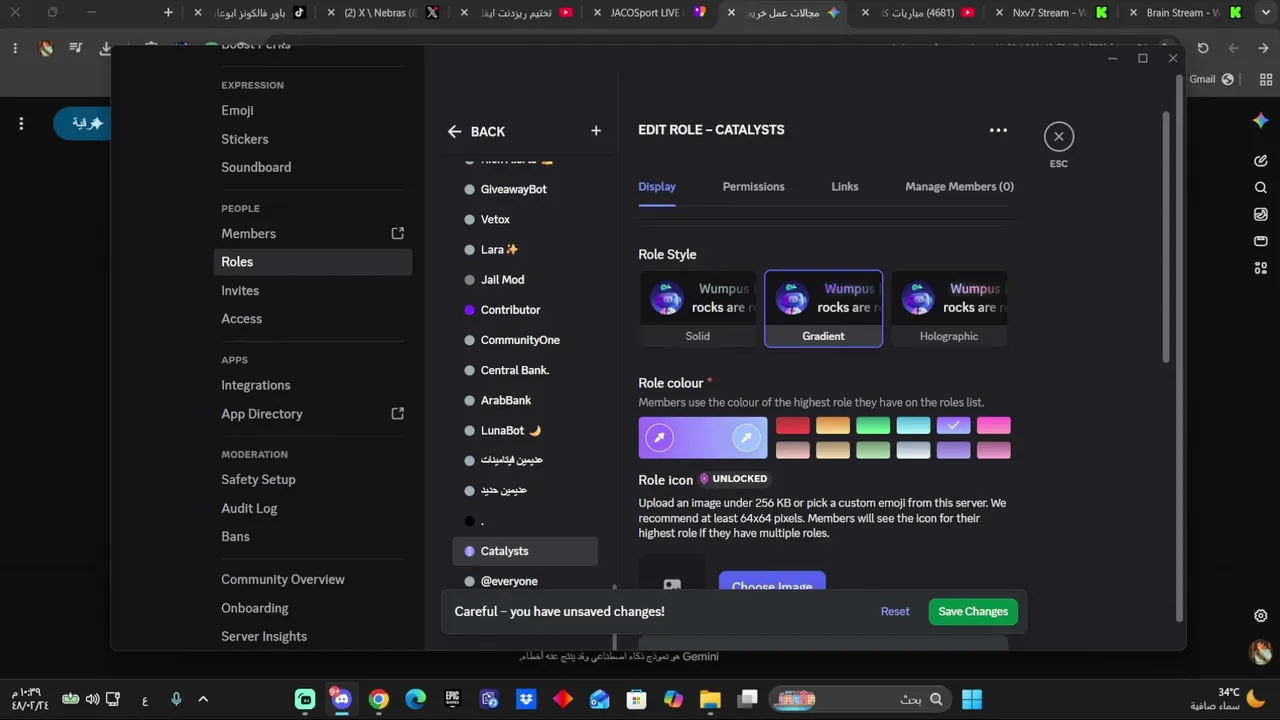This screenshot has width=1280, height=720.
Task: Open the Manage Members (0) tab
Action: tap(960, 187)
